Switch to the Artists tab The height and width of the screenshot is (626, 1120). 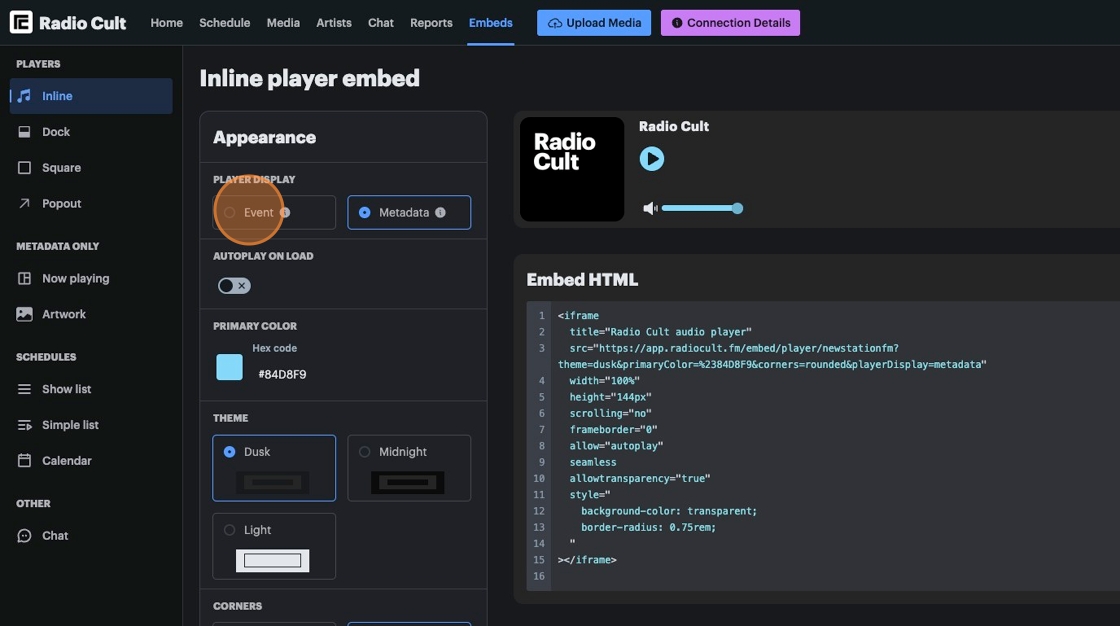pos(334,23)
